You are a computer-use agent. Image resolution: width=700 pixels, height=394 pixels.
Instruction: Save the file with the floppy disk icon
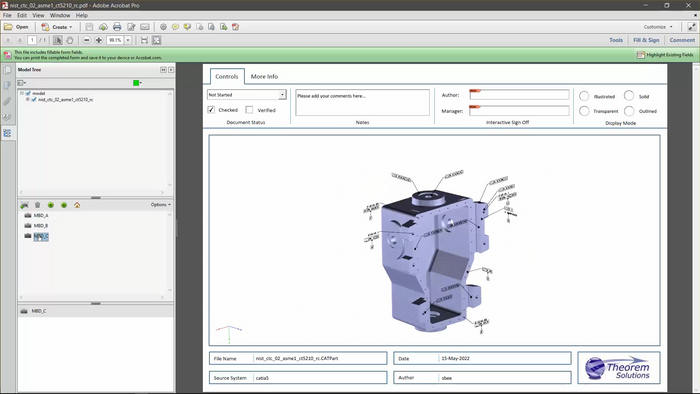point(89,27)
